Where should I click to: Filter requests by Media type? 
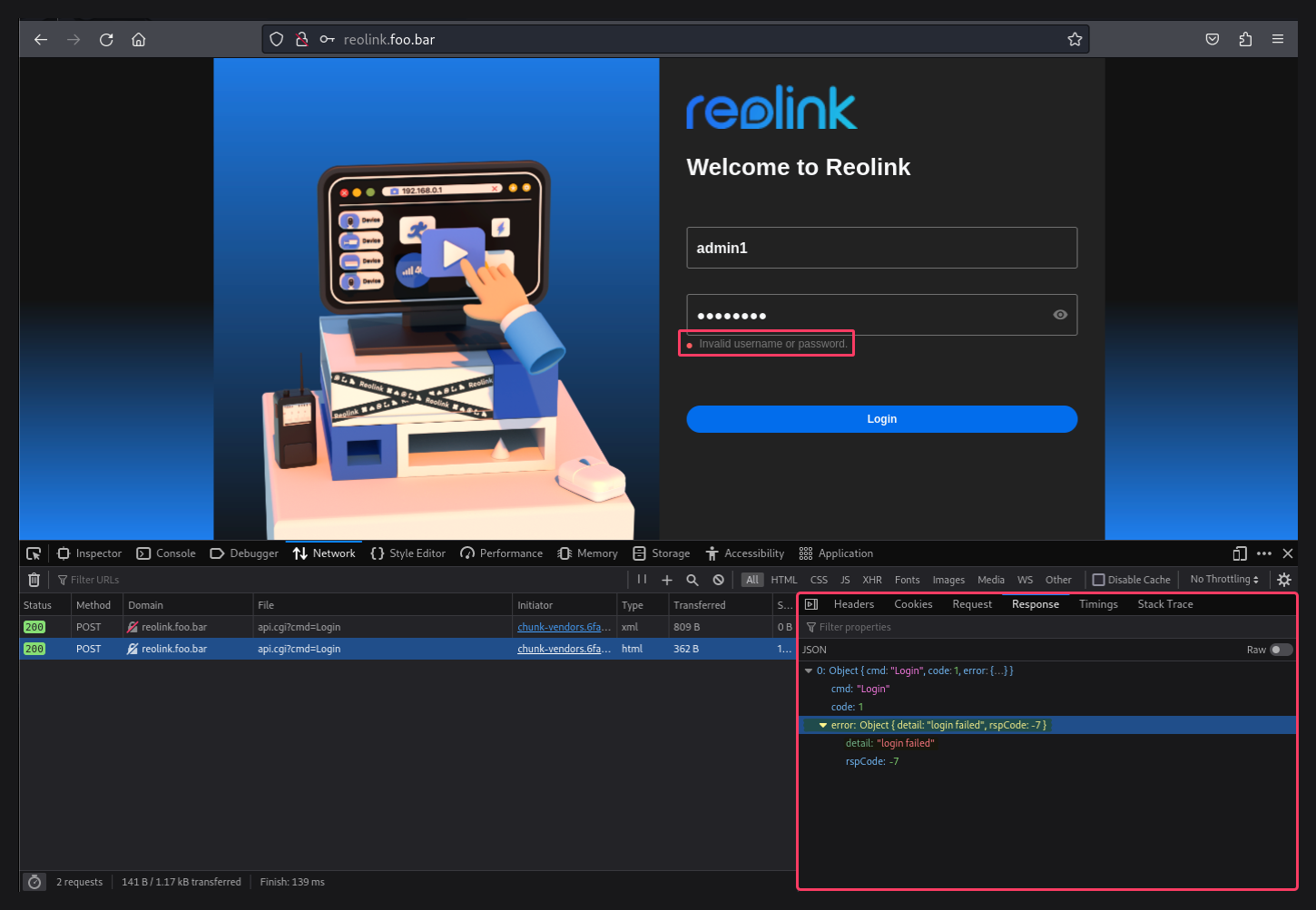[x=991, y=580]
